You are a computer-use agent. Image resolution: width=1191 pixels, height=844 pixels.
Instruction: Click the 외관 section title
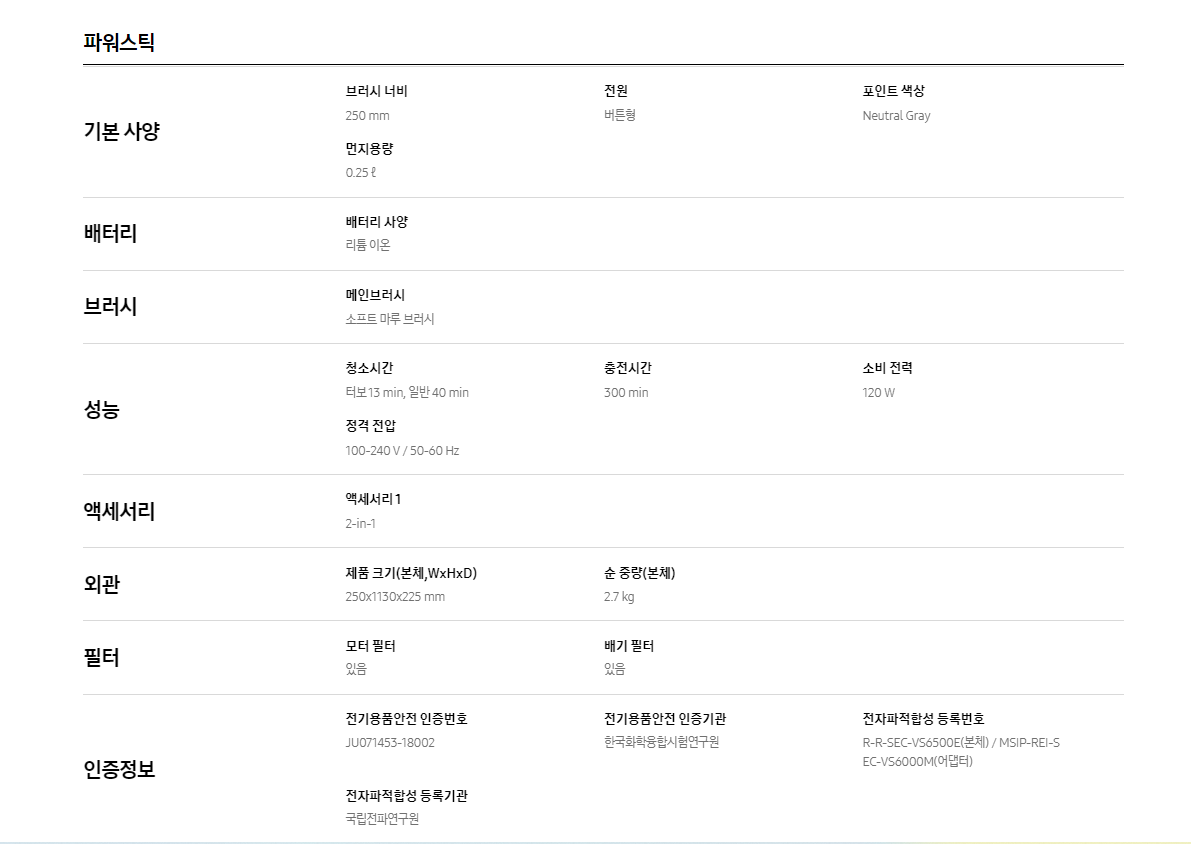click(x=102, y=584)
